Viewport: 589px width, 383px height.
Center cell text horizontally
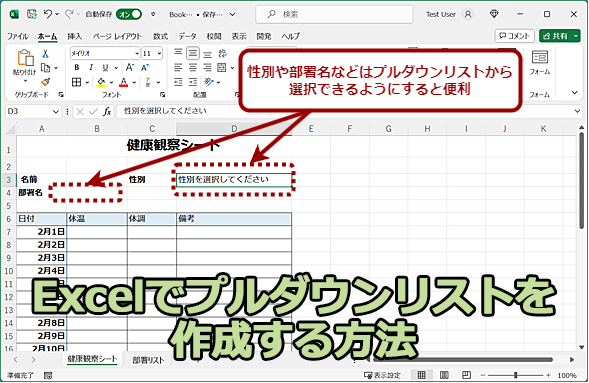click(193, 68)
